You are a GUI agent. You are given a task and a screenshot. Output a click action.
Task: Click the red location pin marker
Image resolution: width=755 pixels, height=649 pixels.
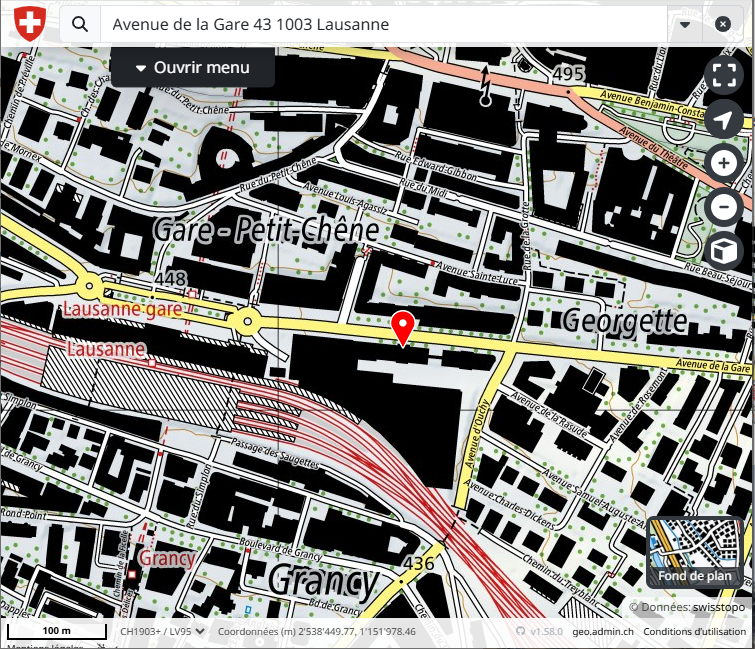(403, 328)
